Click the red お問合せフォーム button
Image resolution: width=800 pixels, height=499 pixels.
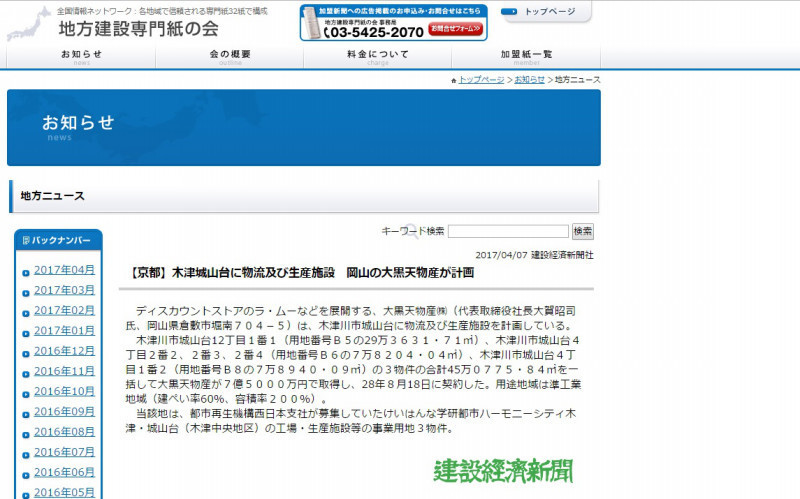tap(456, 29)
